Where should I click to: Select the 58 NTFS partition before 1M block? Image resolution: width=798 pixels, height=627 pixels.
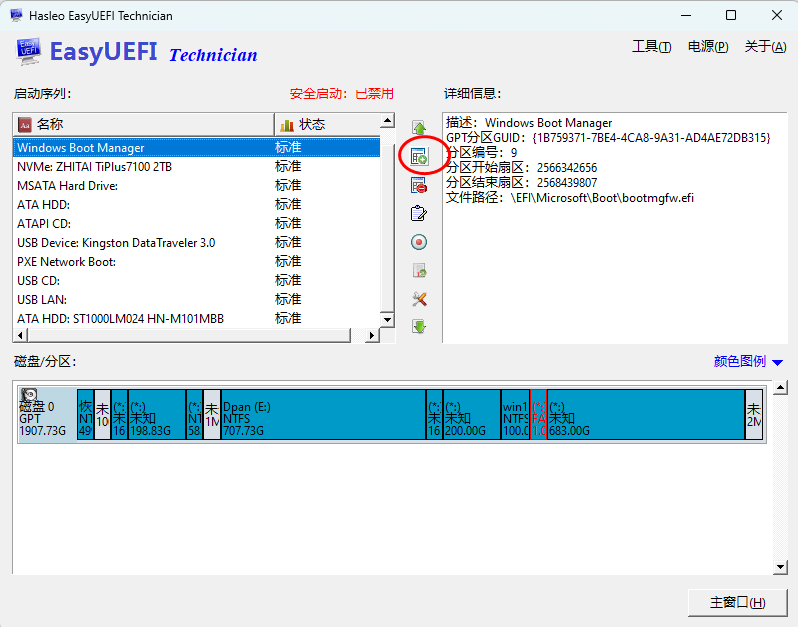coord(194,414)
